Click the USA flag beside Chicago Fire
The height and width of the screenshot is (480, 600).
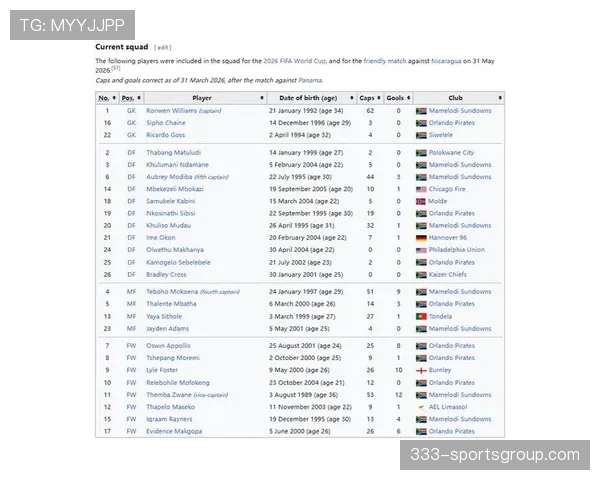tap(421, 189)
